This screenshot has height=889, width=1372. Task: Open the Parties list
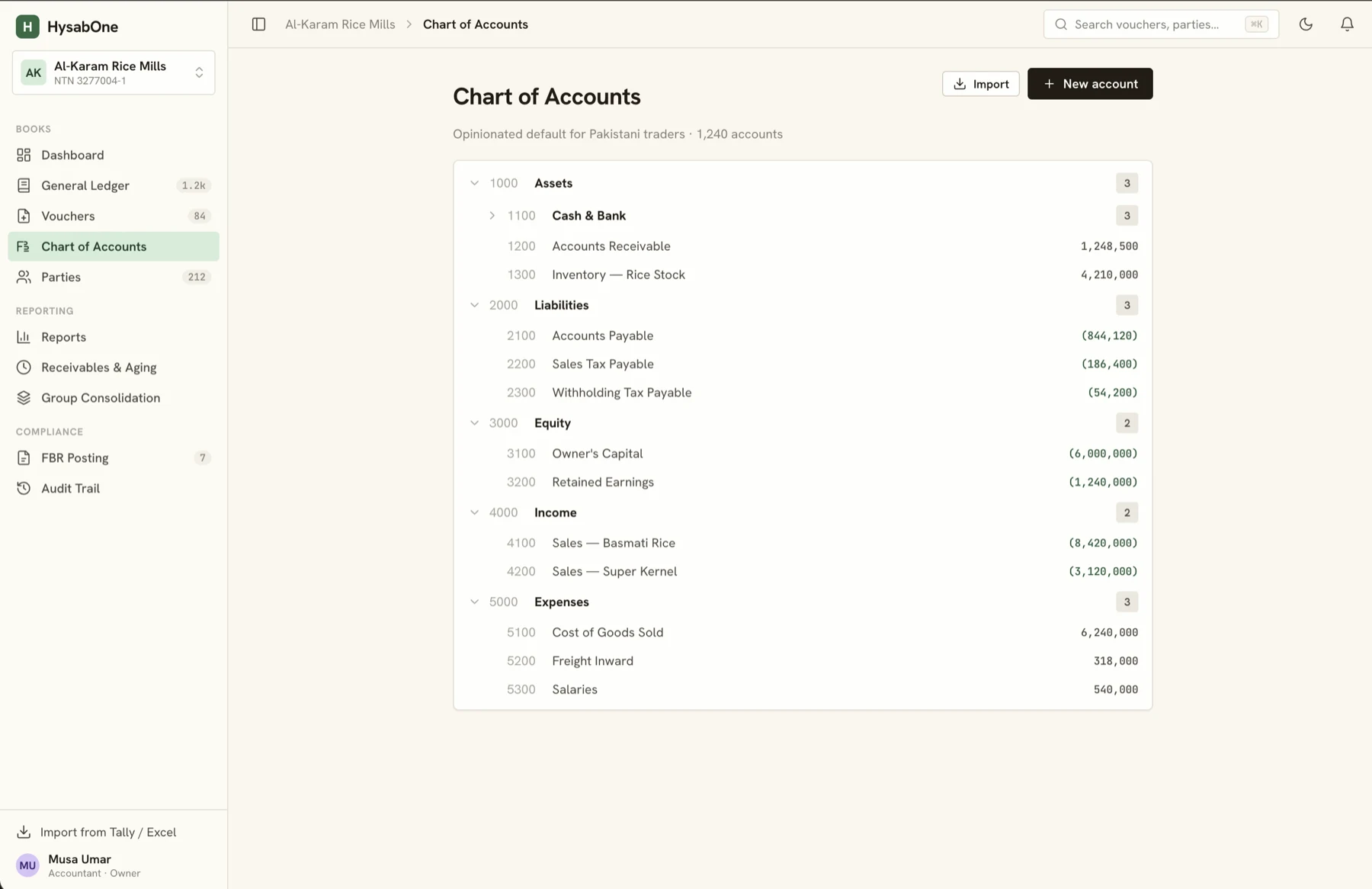tap(114, 277)
